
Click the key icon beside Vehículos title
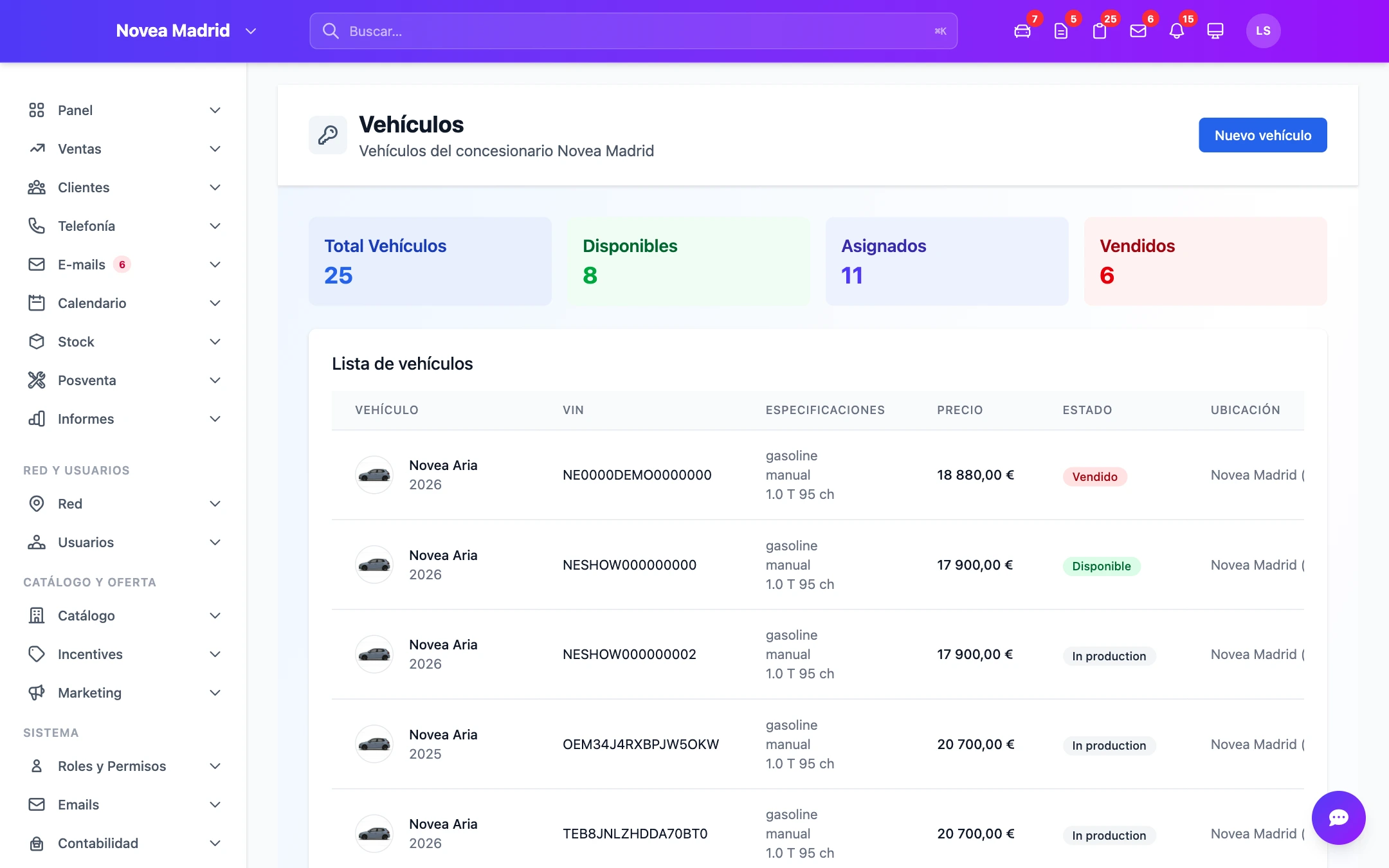click(328, 135)
